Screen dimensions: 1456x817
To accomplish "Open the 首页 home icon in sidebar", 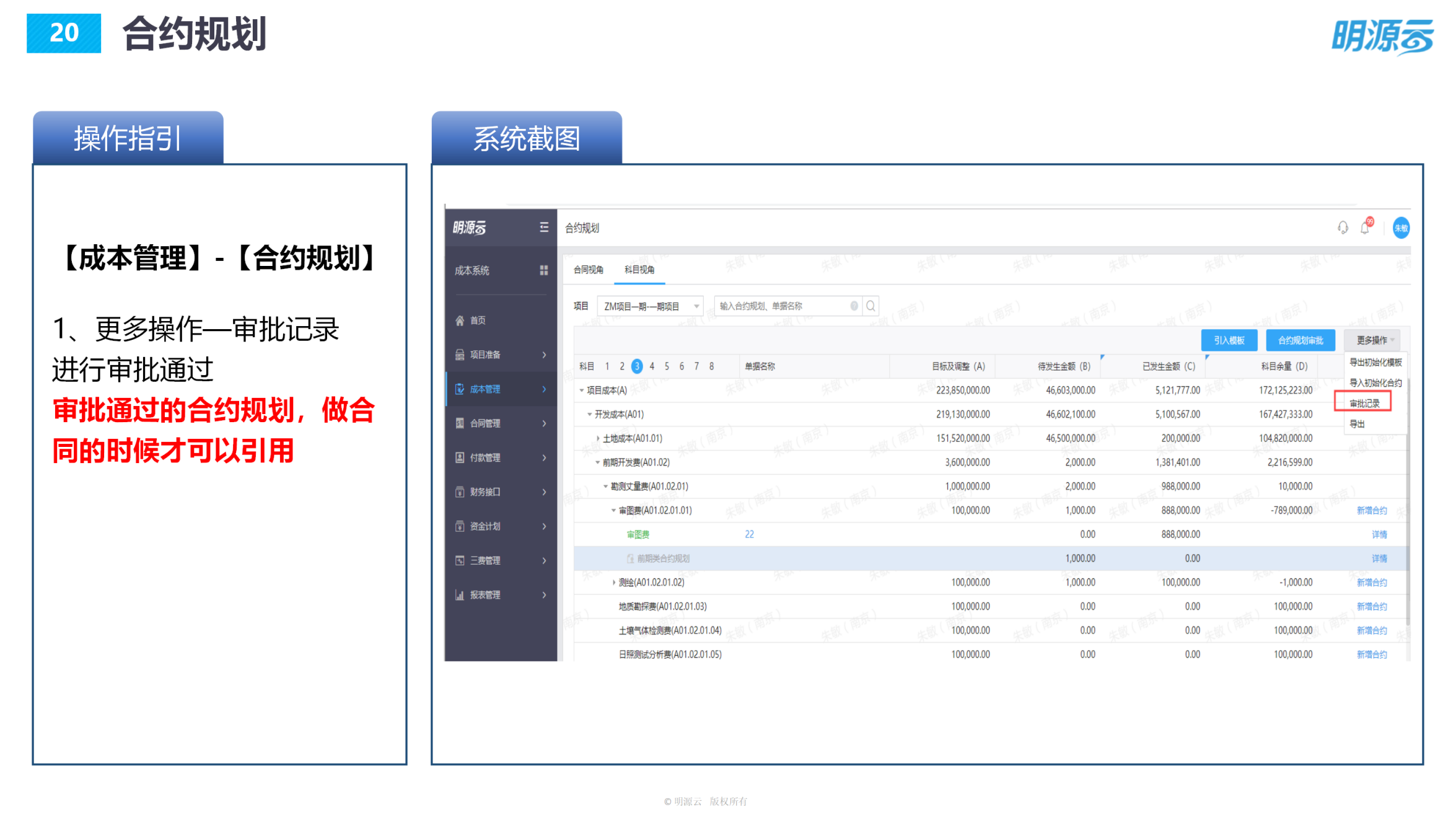I will (458, 320).
